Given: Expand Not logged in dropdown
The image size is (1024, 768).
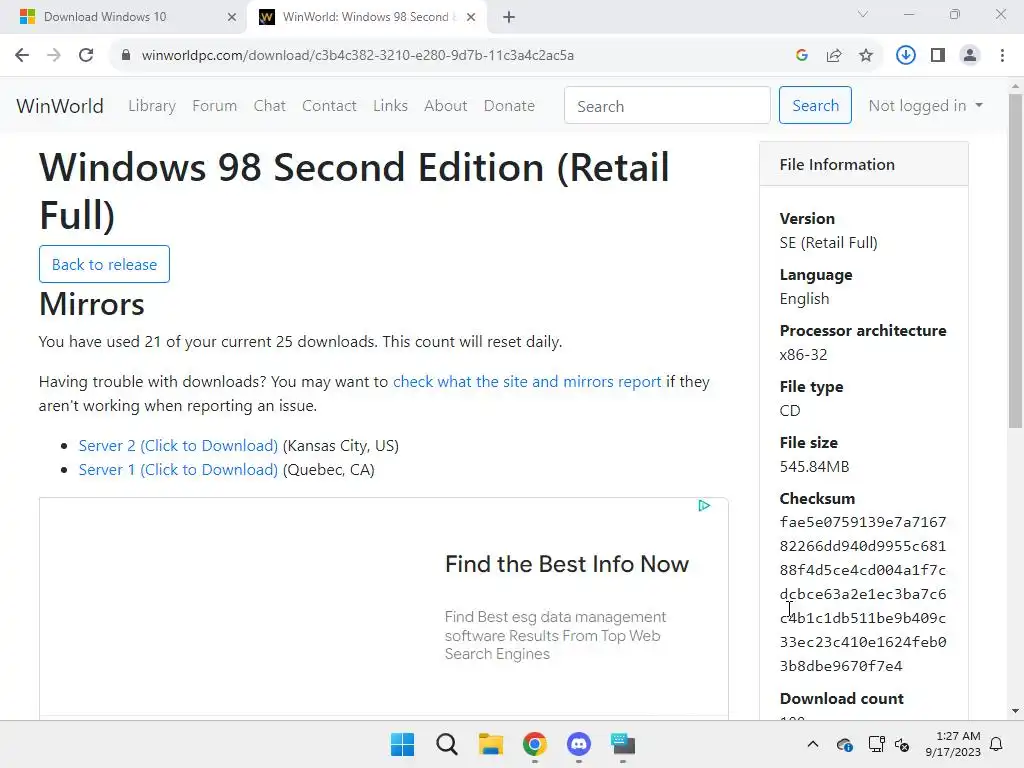Looking at the screenshot, I should [925, 105].
